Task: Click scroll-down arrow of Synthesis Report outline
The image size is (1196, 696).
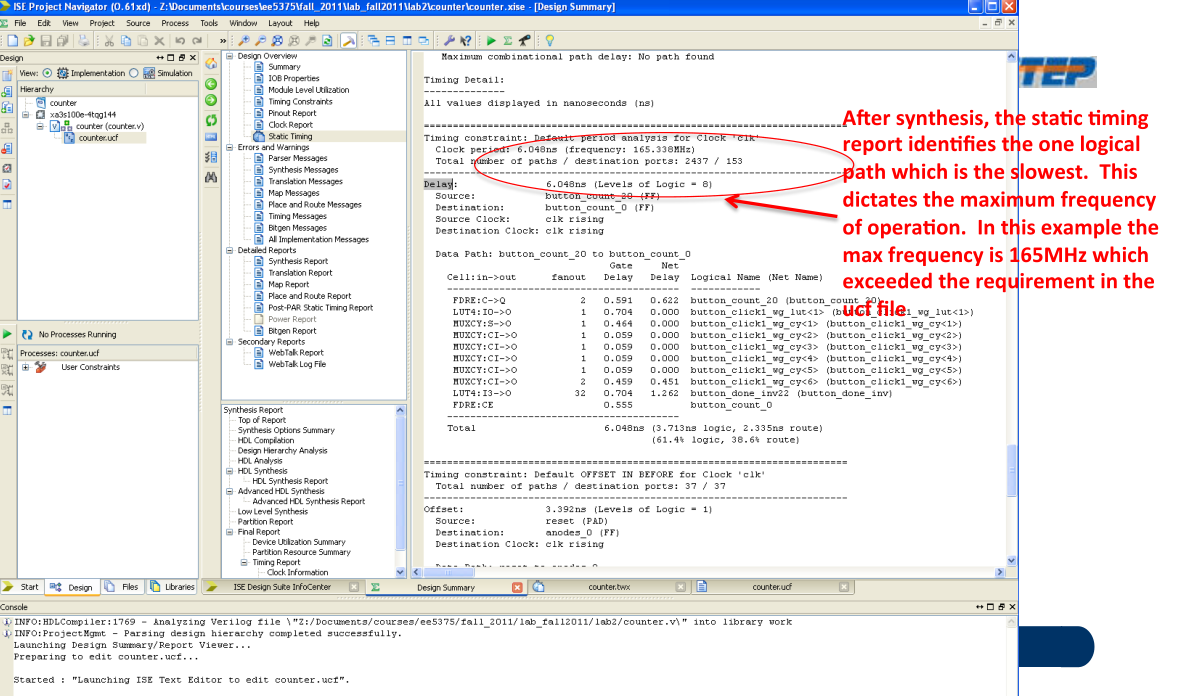Action: 400,572
